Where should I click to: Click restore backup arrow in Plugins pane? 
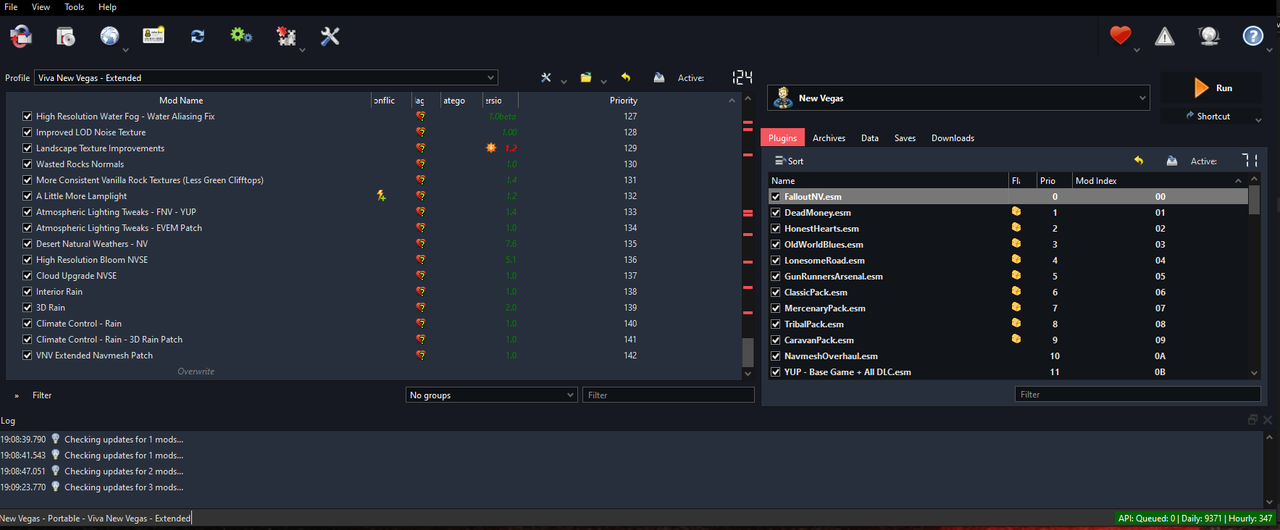(1138, 160)
